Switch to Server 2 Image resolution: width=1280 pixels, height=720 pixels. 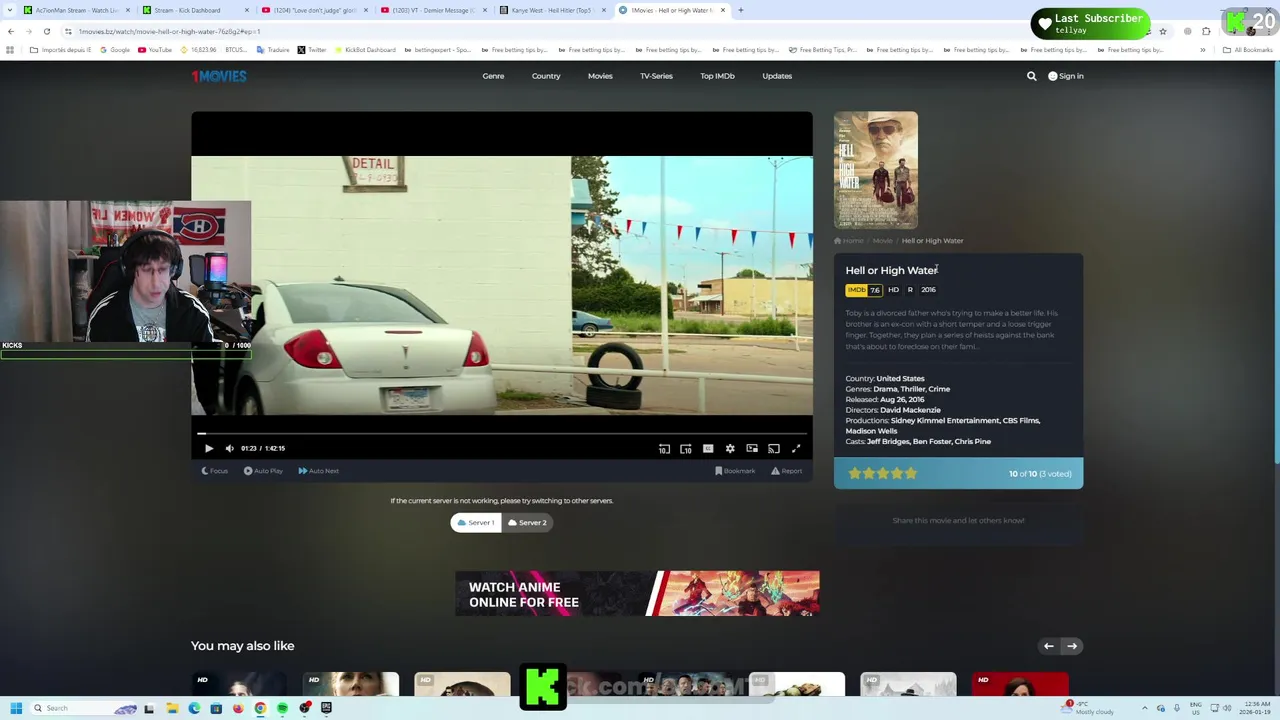(527, 522)
